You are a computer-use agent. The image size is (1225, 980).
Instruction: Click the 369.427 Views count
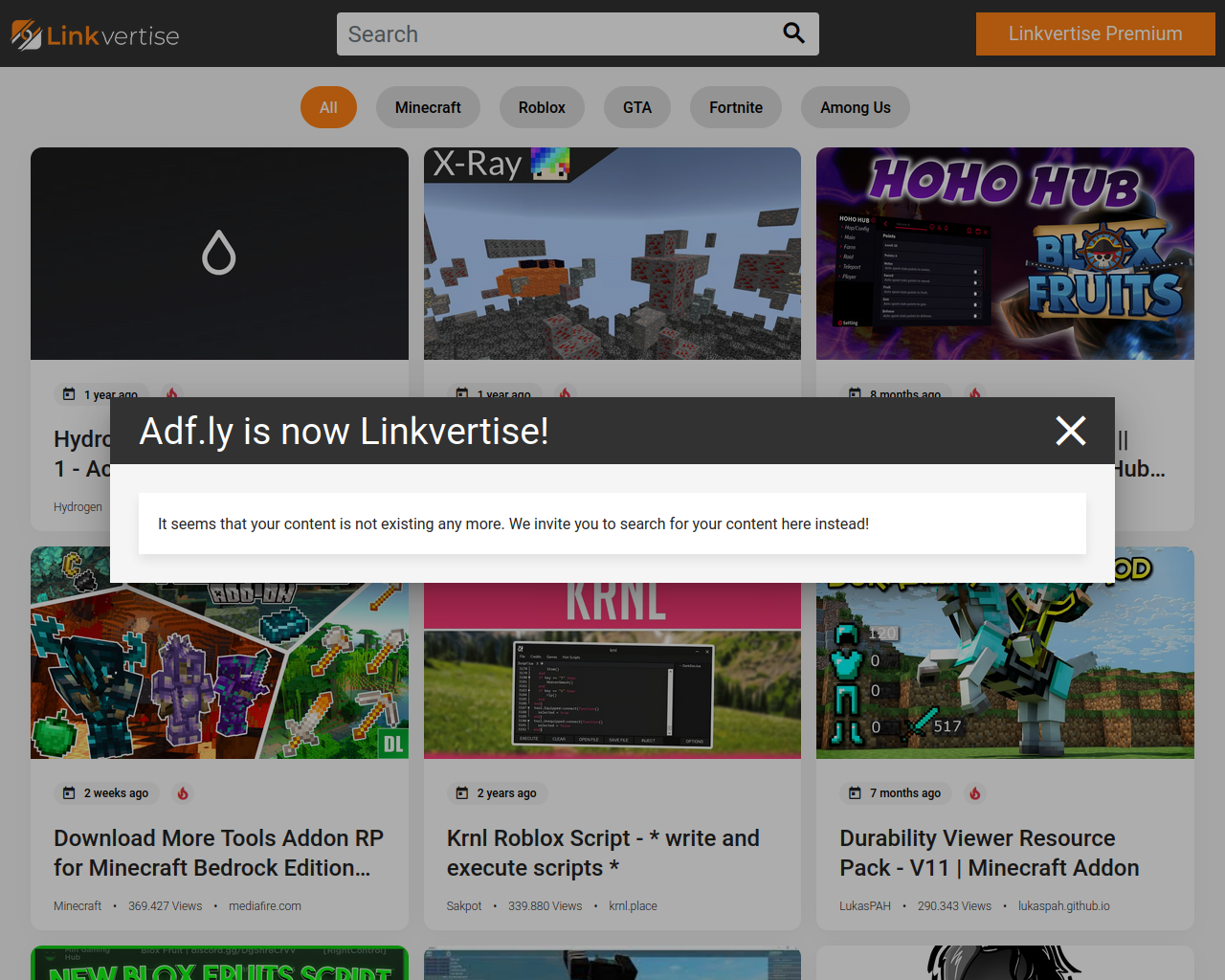pos(166,905)
